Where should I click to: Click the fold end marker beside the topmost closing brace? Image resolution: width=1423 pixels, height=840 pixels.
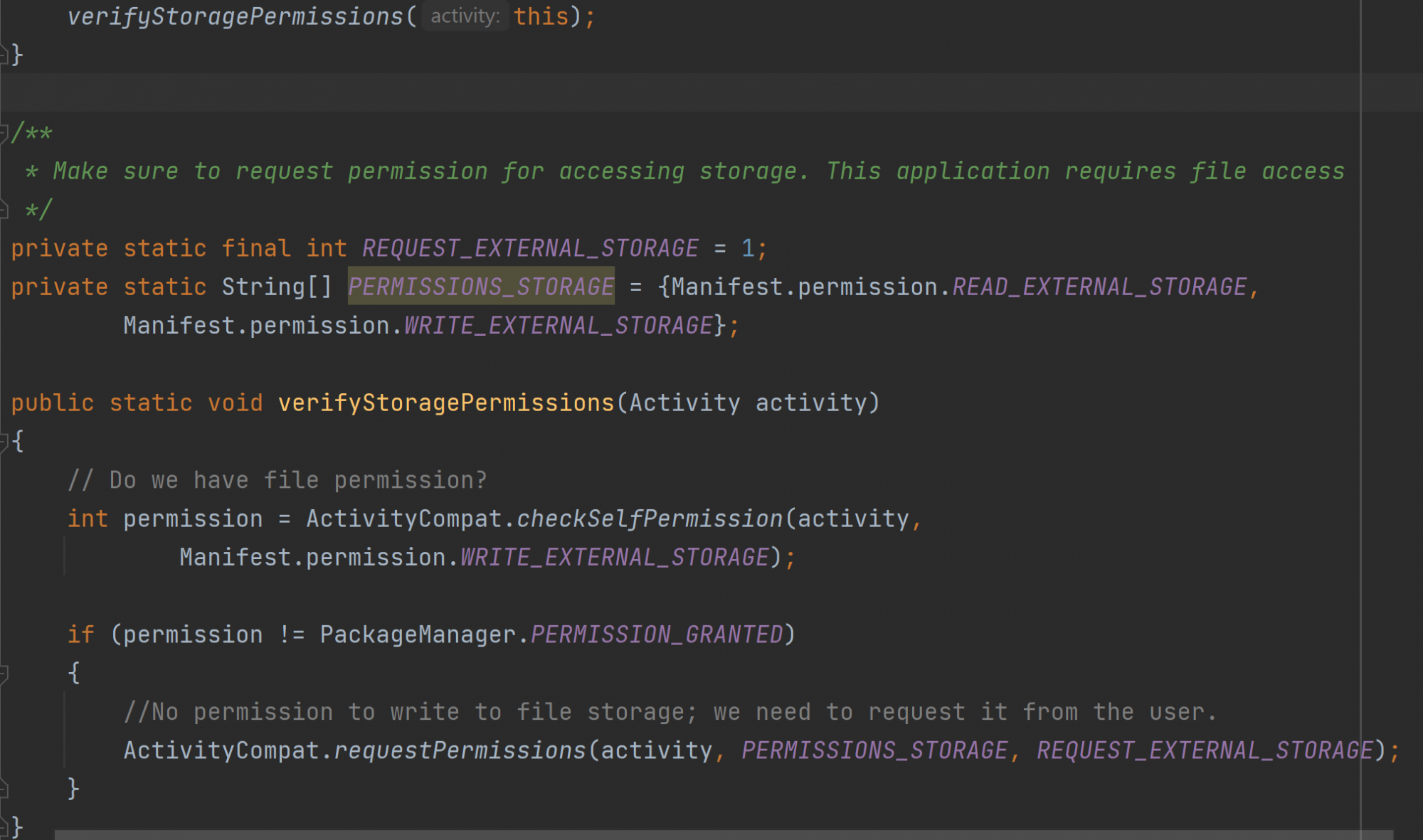[x=4, y=55]
